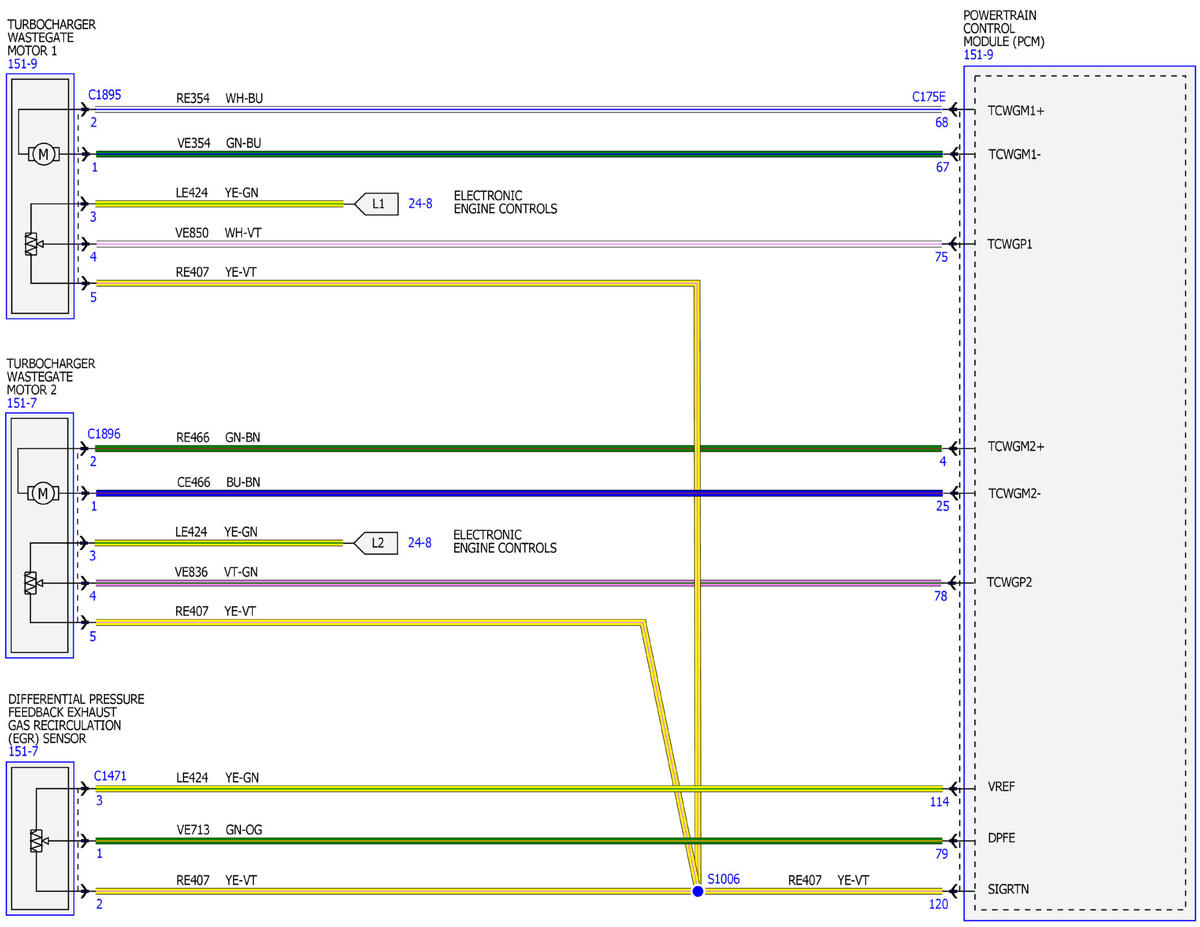Click the PCM pin number 68
Screen dimensions: 1200x927
942,122
